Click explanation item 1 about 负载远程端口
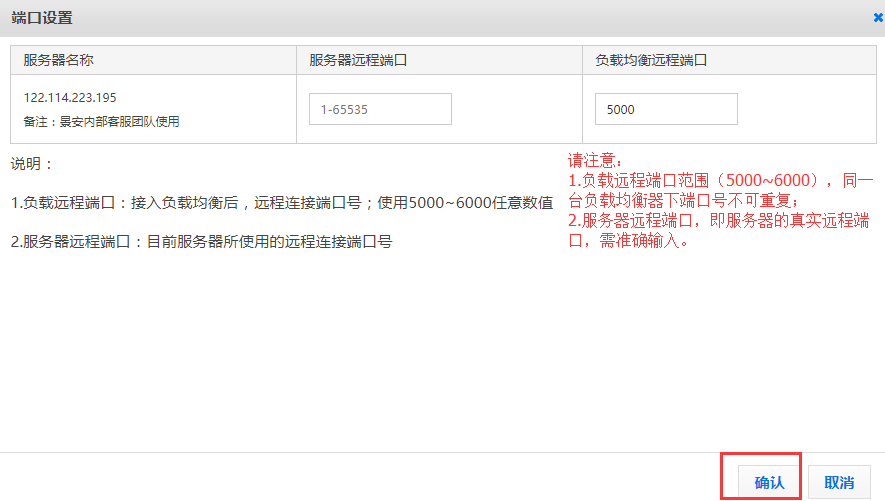This screenshot has width=885, height=501. click(x=282, y=203)
